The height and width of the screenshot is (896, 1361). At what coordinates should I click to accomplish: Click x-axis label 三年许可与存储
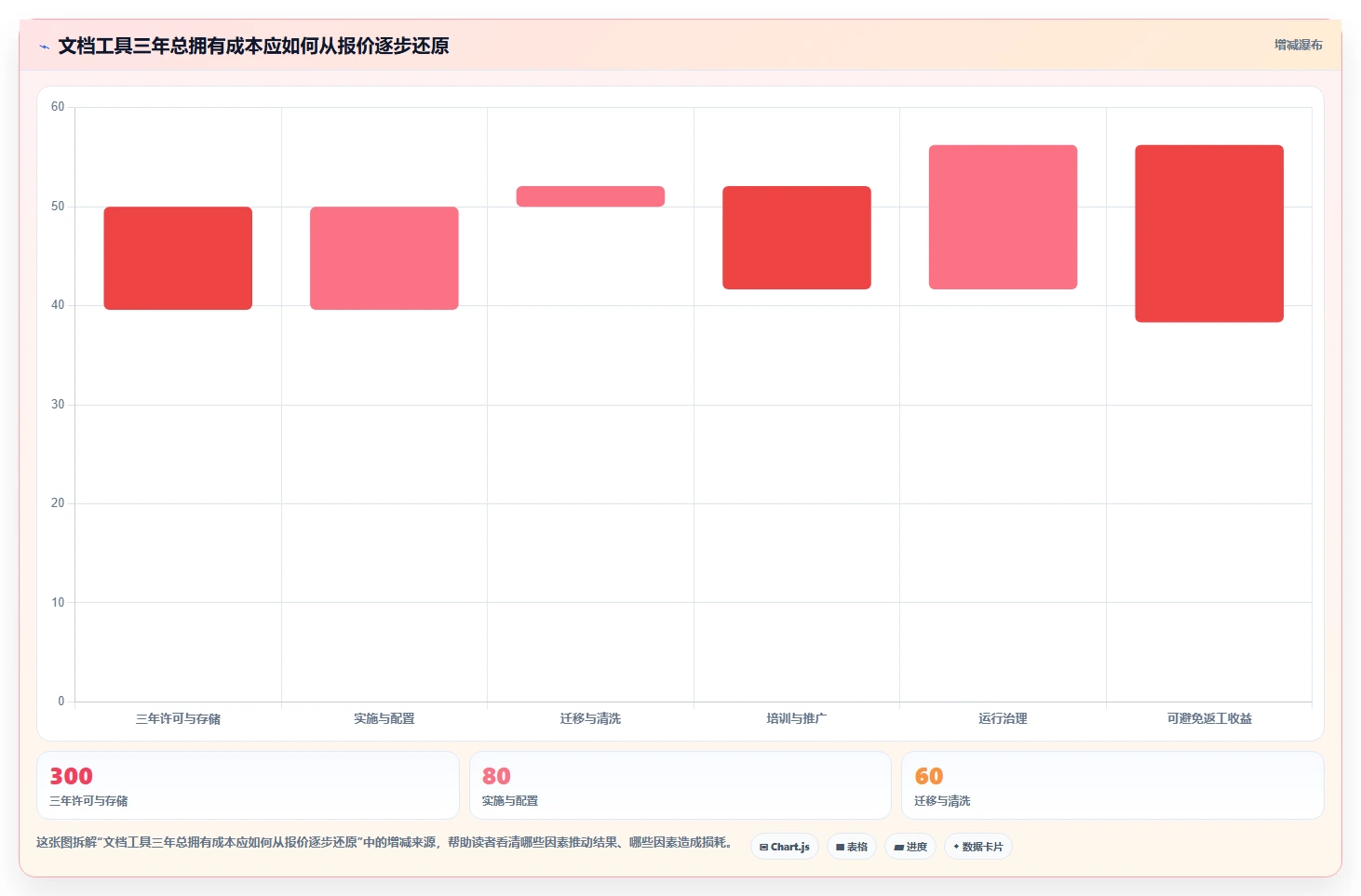click(x=178, y=718)
